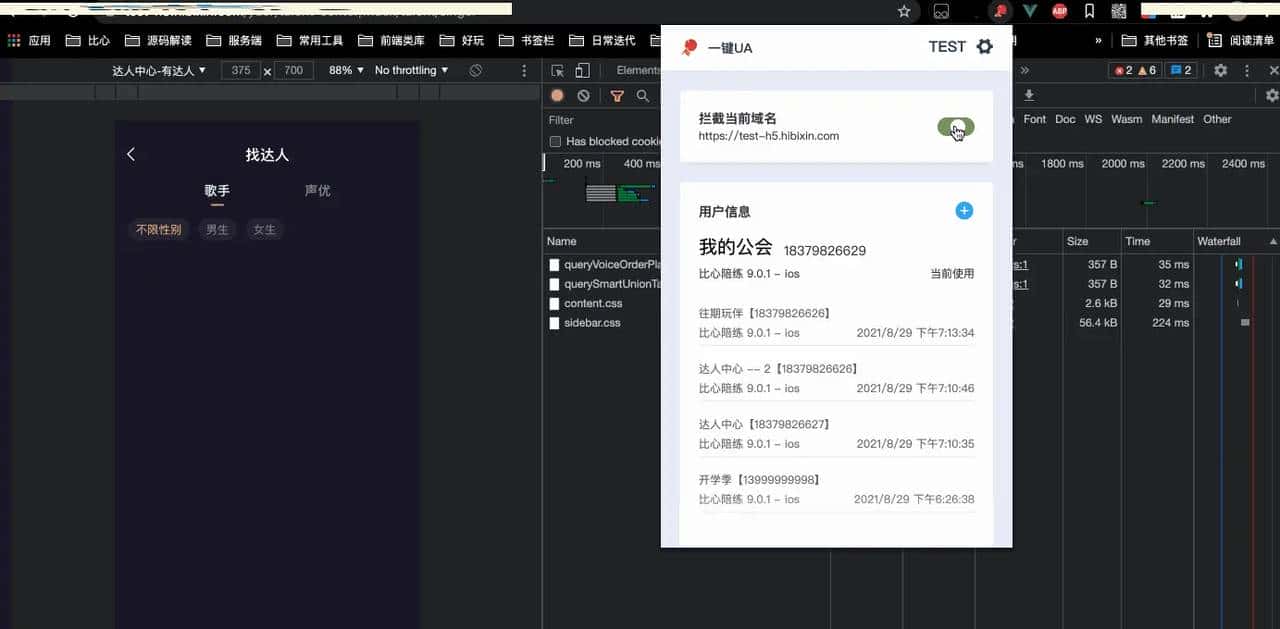The height and width of the screenshot is (629, 1280).
Task: Switch to the 声优 tab
Action: 317,190
